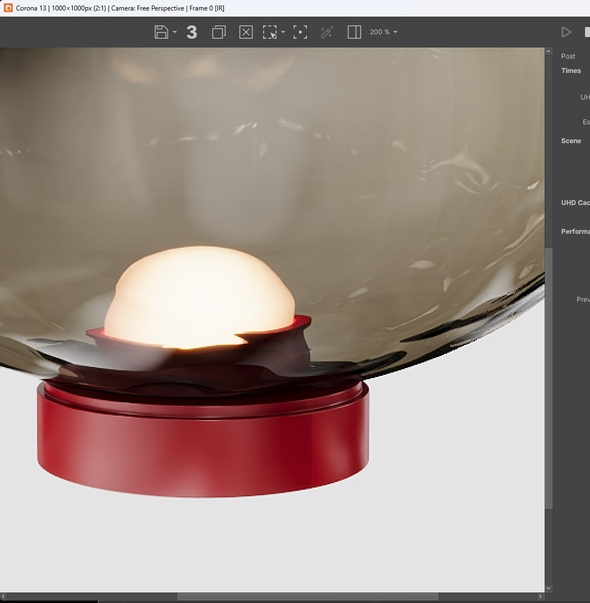Click the 3ds Max '3' button

click(192, 32)
